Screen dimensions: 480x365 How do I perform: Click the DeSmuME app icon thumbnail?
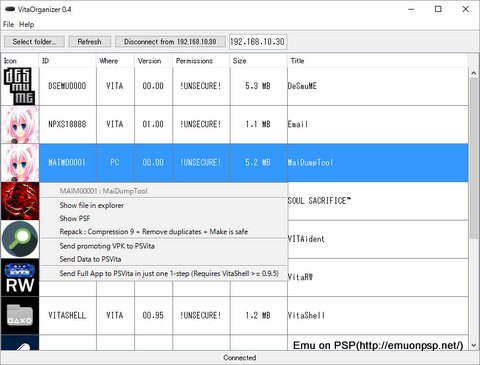coord(20,86)
